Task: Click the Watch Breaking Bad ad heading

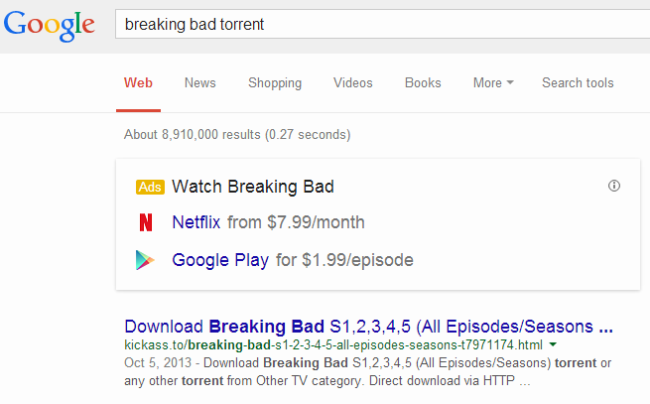Action: pyautogui.click(x=253, y=187)
